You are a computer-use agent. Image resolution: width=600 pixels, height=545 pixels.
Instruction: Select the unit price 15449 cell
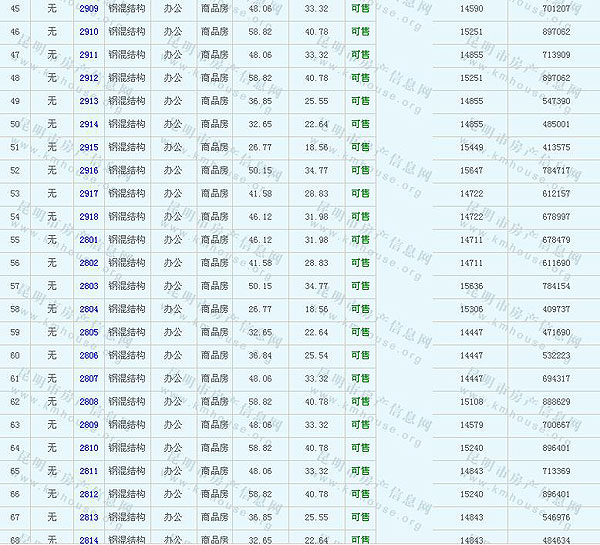(471, 147)
